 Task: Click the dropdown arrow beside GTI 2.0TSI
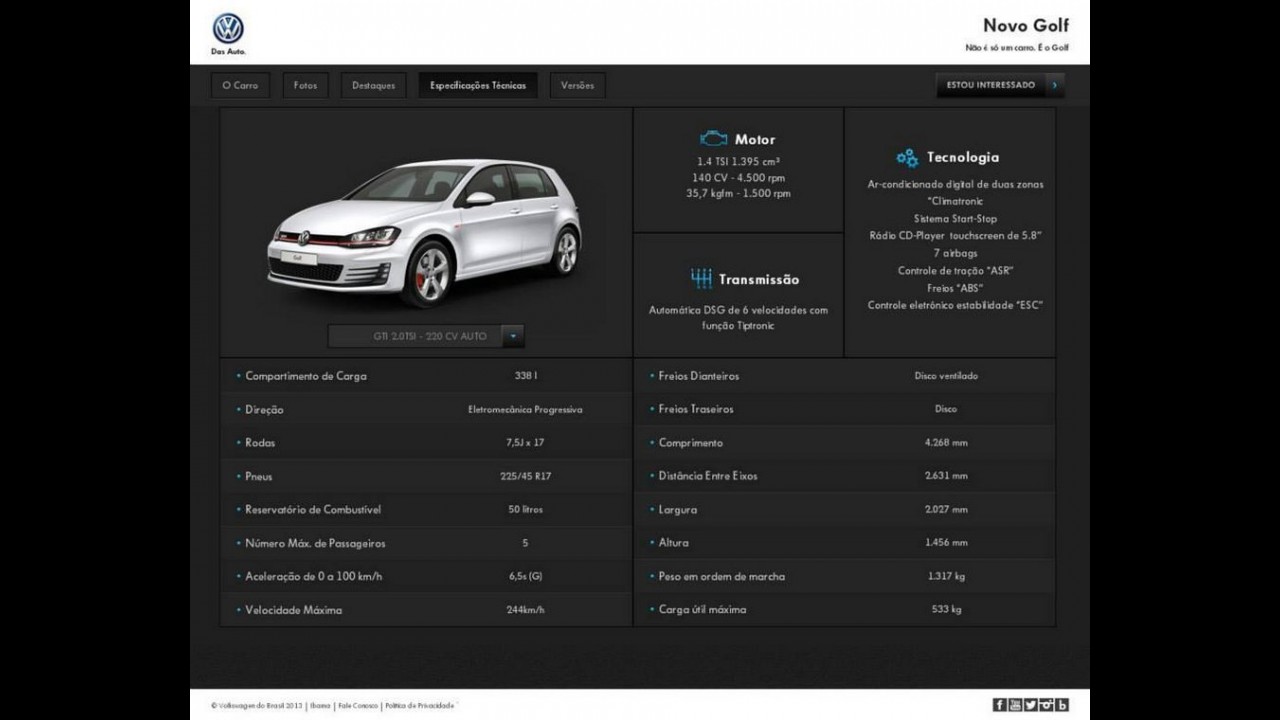pos(512,336)
